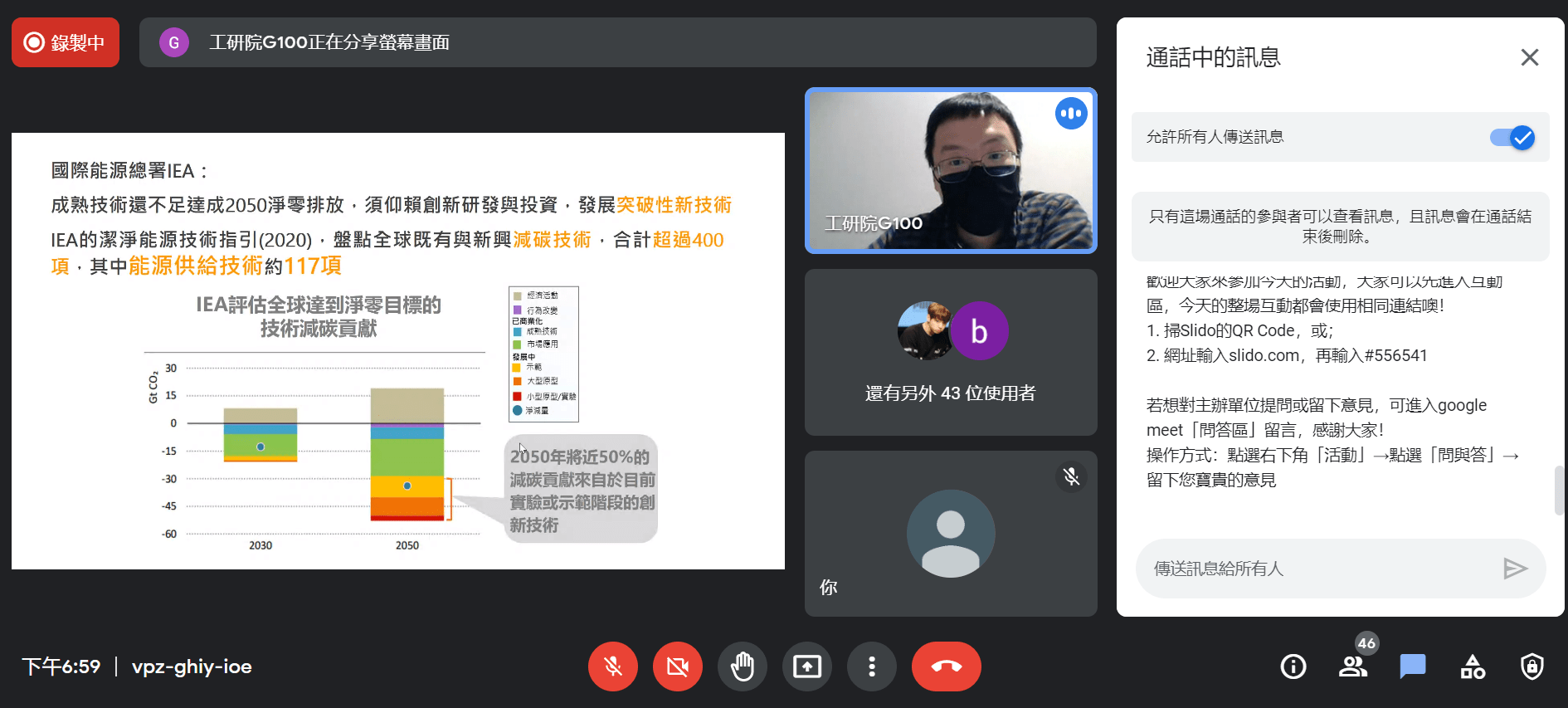Click the send message arrow icon
The image size is (1568, 708).
point(1515,569)
